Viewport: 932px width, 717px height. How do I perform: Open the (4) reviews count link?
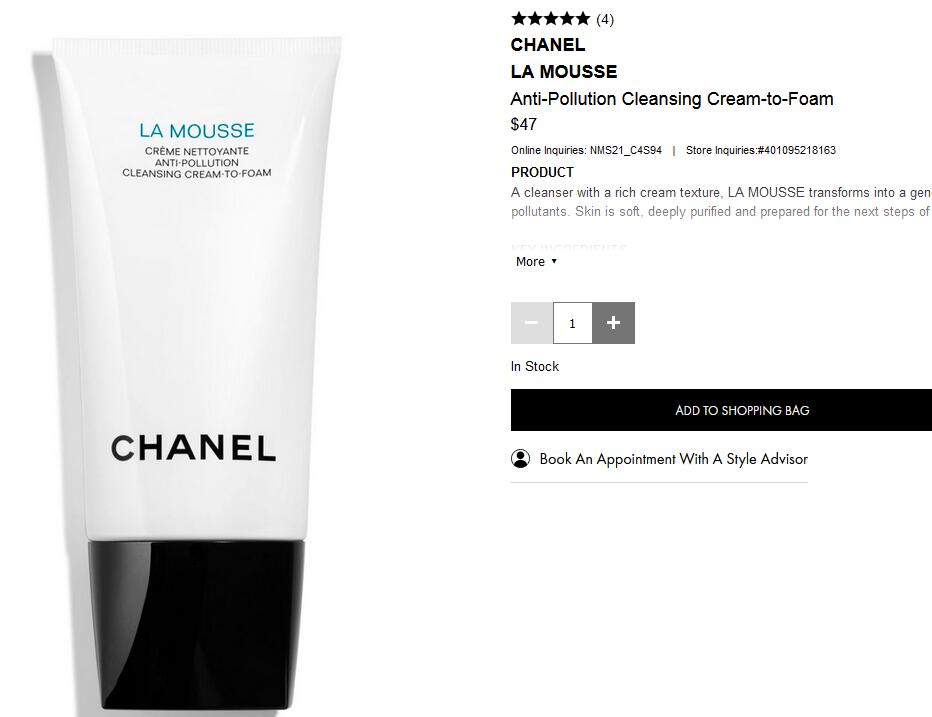(x=605, y=20)
